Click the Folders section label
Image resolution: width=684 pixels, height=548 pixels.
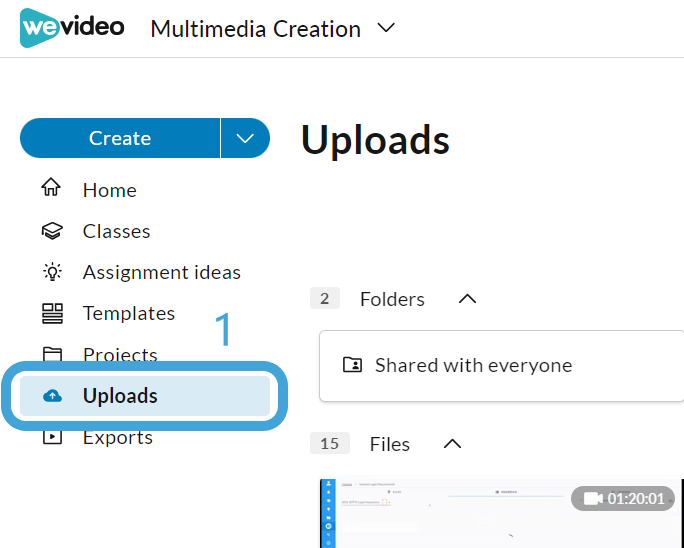coord(392,299)
